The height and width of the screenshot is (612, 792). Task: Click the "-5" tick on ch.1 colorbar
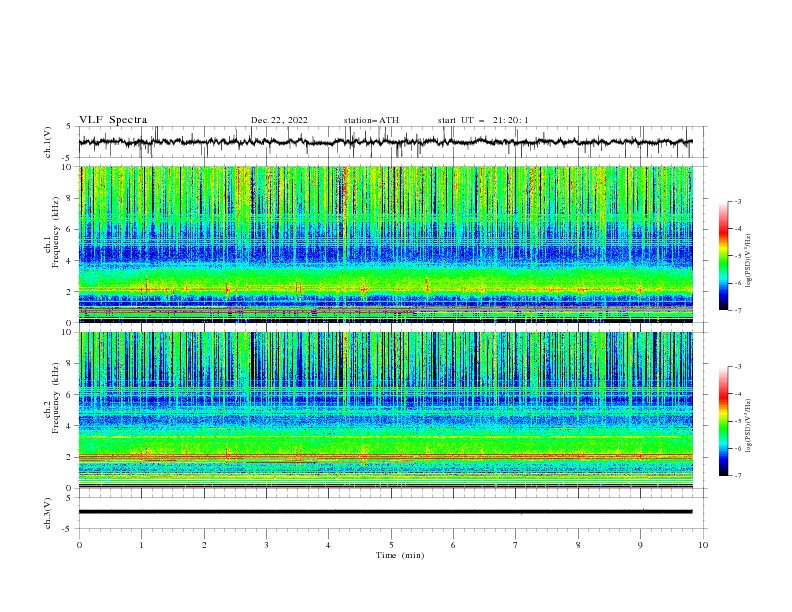[738, 256]
